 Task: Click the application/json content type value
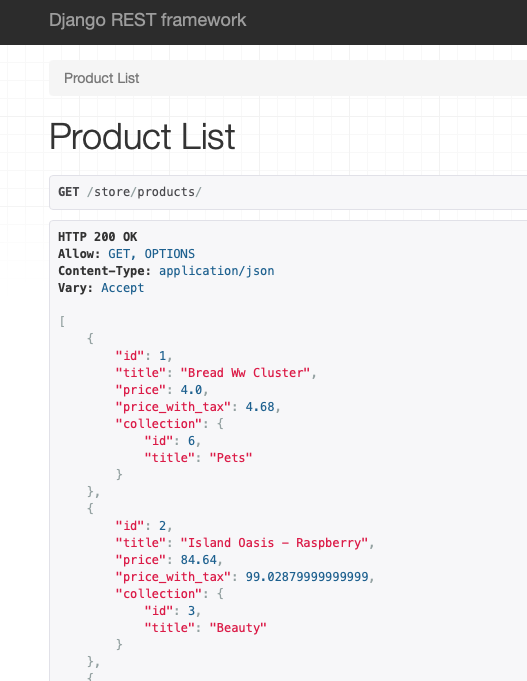coord(216,271)
